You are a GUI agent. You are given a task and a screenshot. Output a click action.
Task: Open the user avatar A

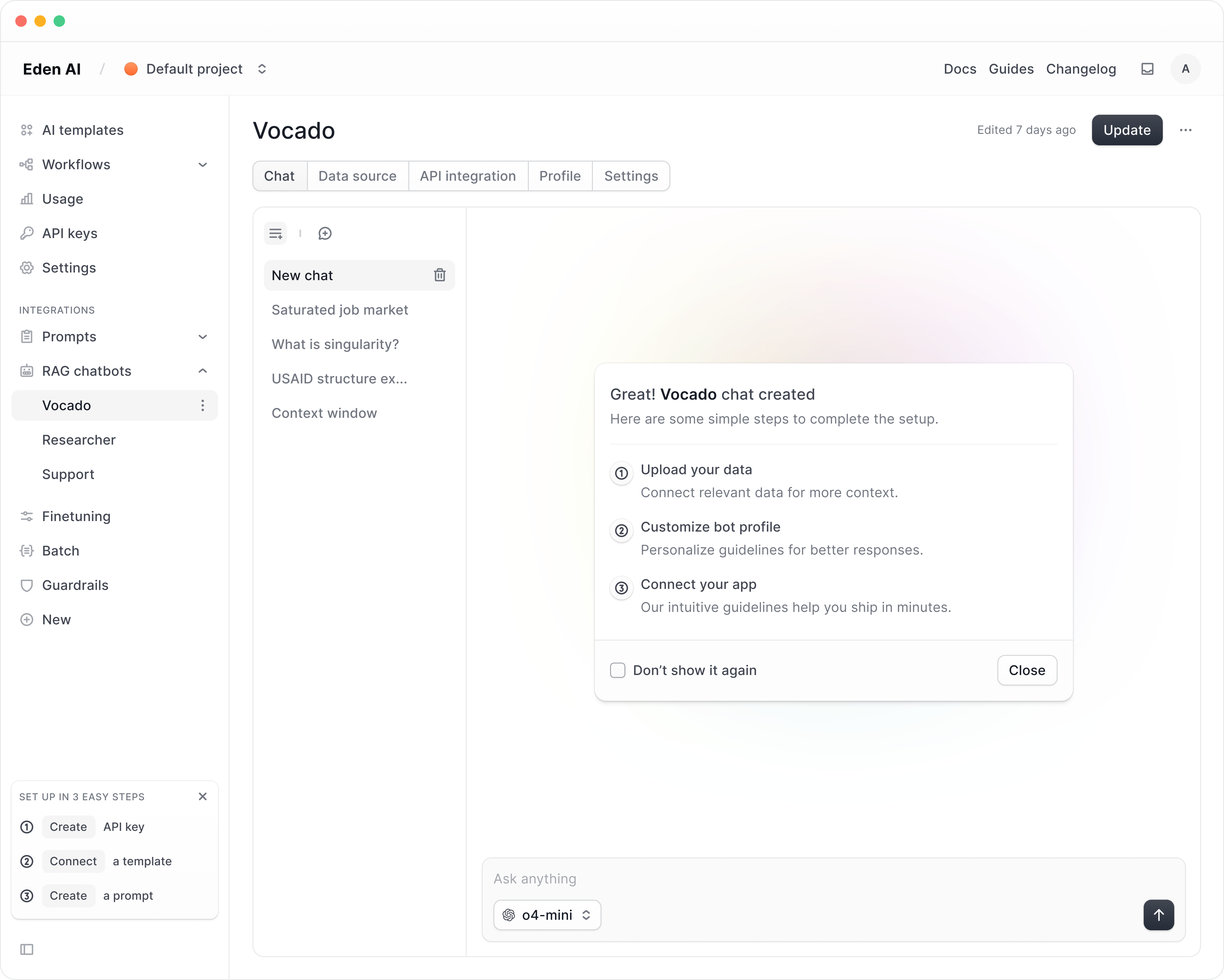point(1185,69)
